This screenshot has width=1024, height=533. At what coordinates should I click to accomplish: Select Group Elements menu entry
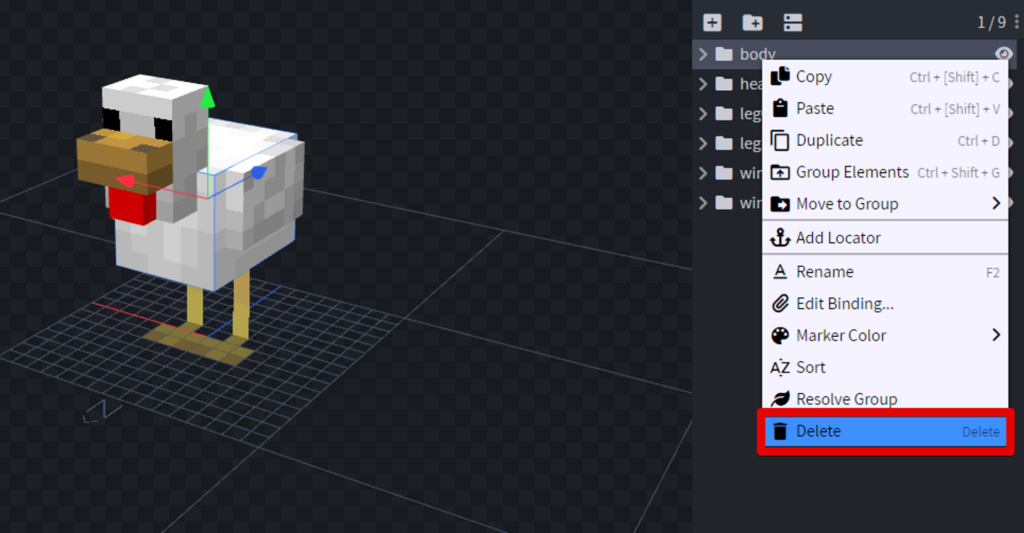pyautogui.click(x=852, y=172)
